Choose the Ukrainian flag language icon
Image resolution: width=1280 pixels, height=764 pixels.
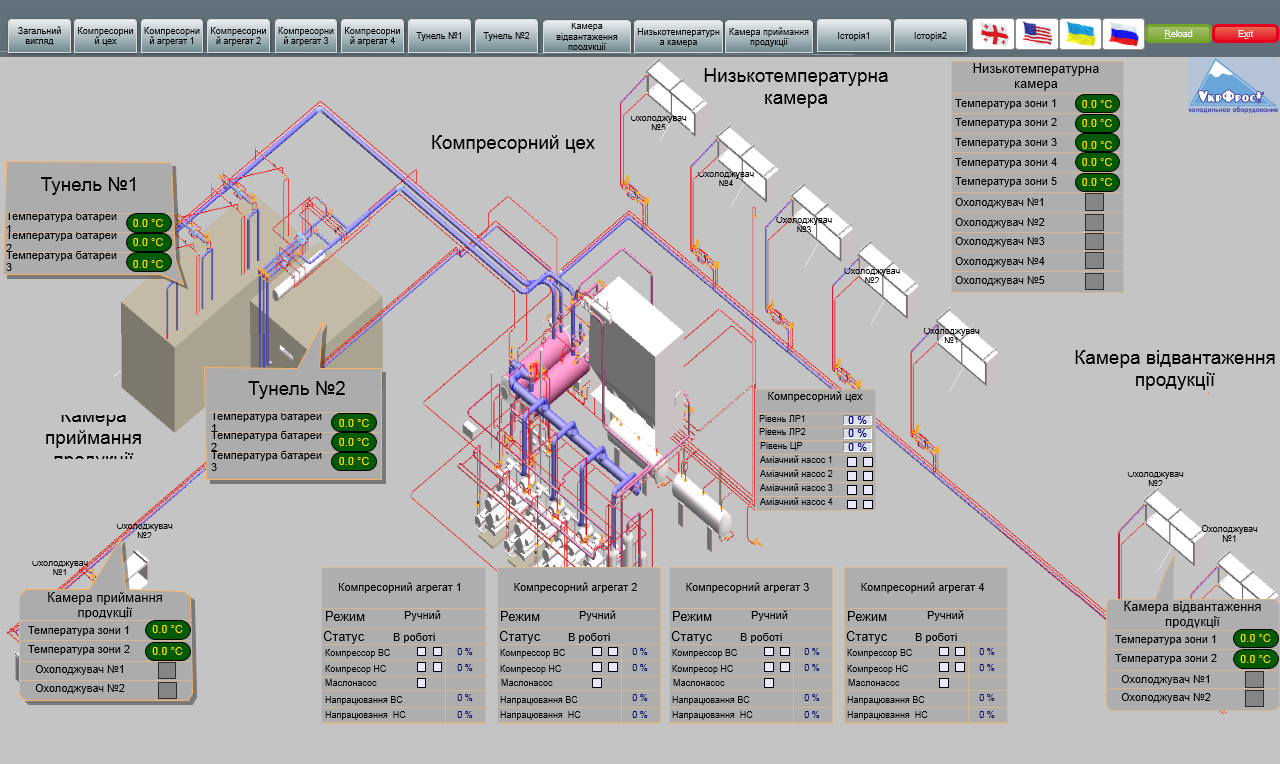coord(1080,34)
